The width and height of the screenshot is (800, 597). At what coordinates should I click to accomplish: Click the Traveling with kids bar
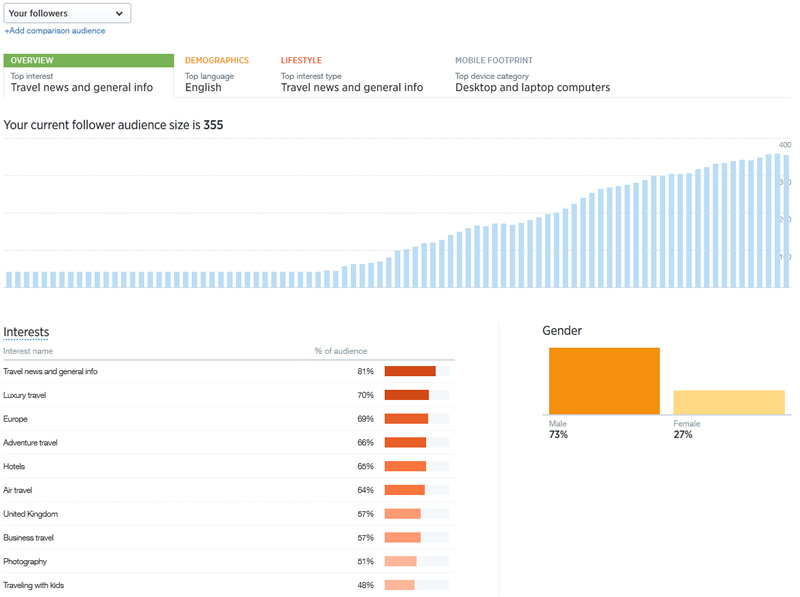(399, 585)
